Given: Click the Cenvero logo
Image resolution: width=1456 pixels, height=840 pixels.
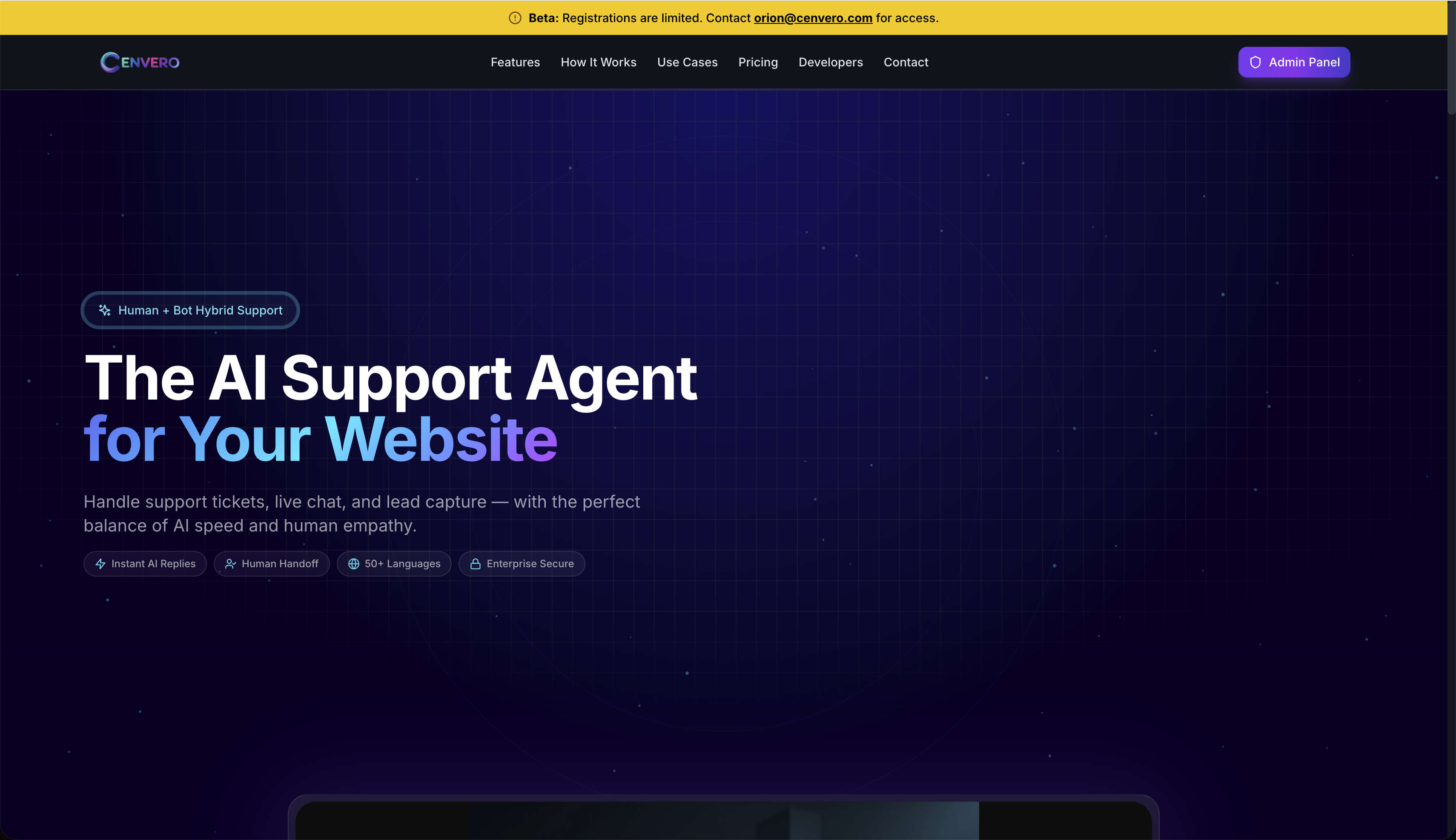Looking at the screenshot, I should click(140, 62).
